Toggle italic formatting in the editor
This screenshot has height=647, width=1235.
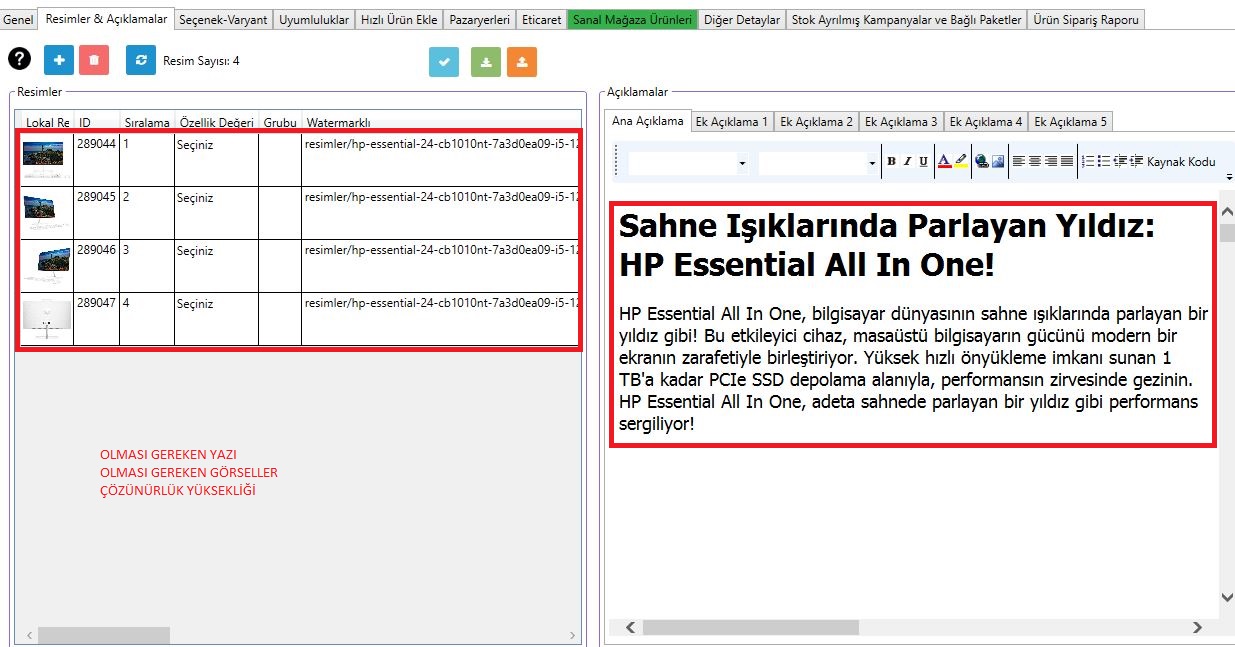907,161
